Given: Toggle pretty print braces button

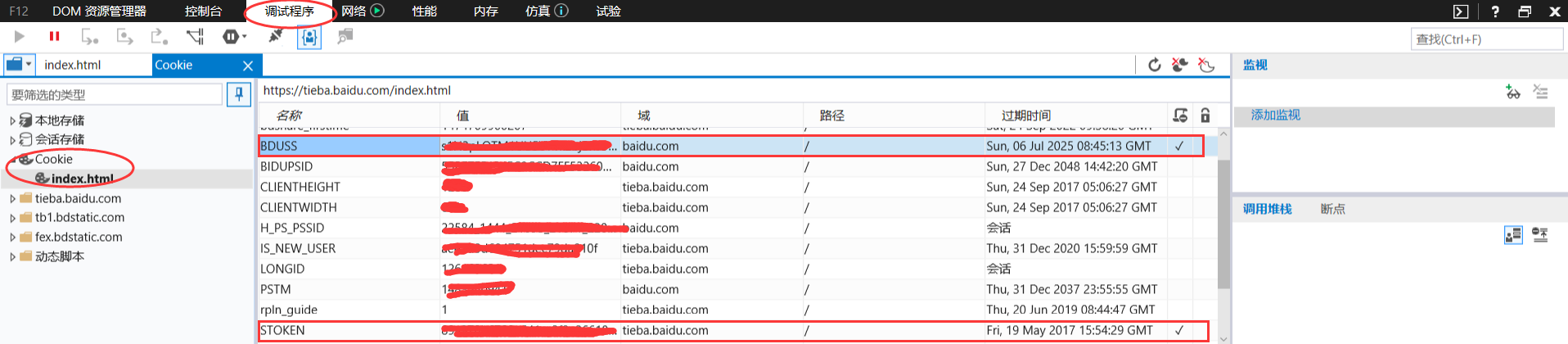Looking at the screenshot, I should pos(309,37).
